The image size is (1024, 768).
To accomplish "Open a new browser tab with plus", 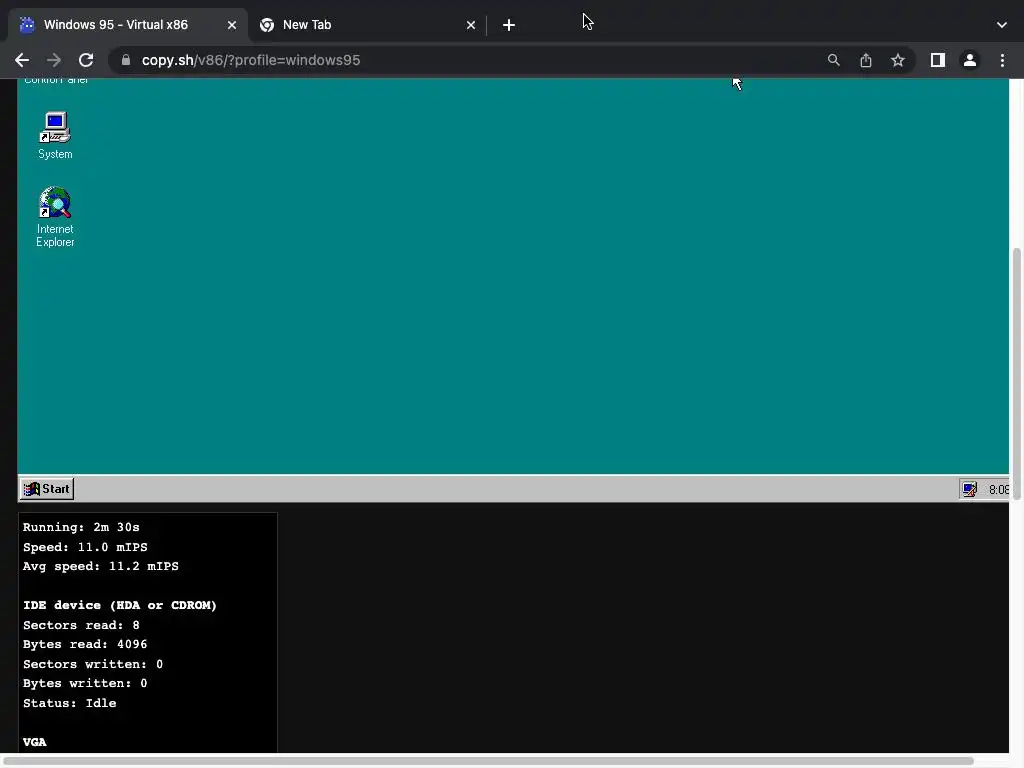I will pyautogui.click(x=509, y=25).
